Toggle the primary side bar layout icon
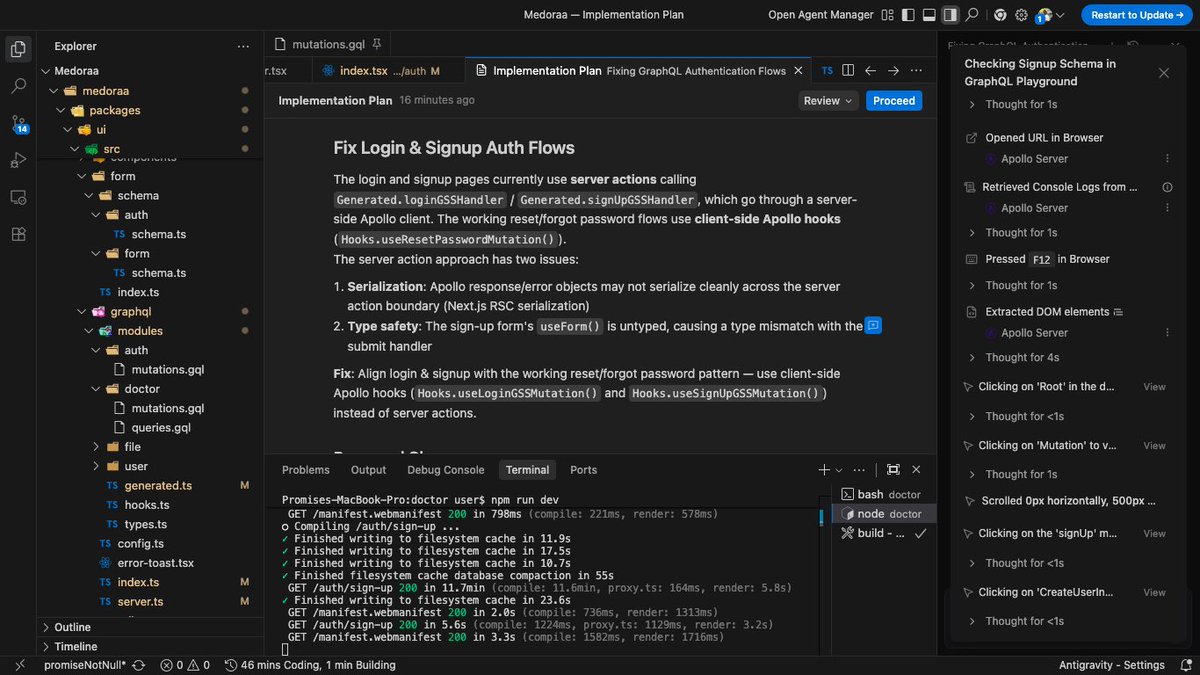This screenshot has width=1200, height=675. point(908,15)
